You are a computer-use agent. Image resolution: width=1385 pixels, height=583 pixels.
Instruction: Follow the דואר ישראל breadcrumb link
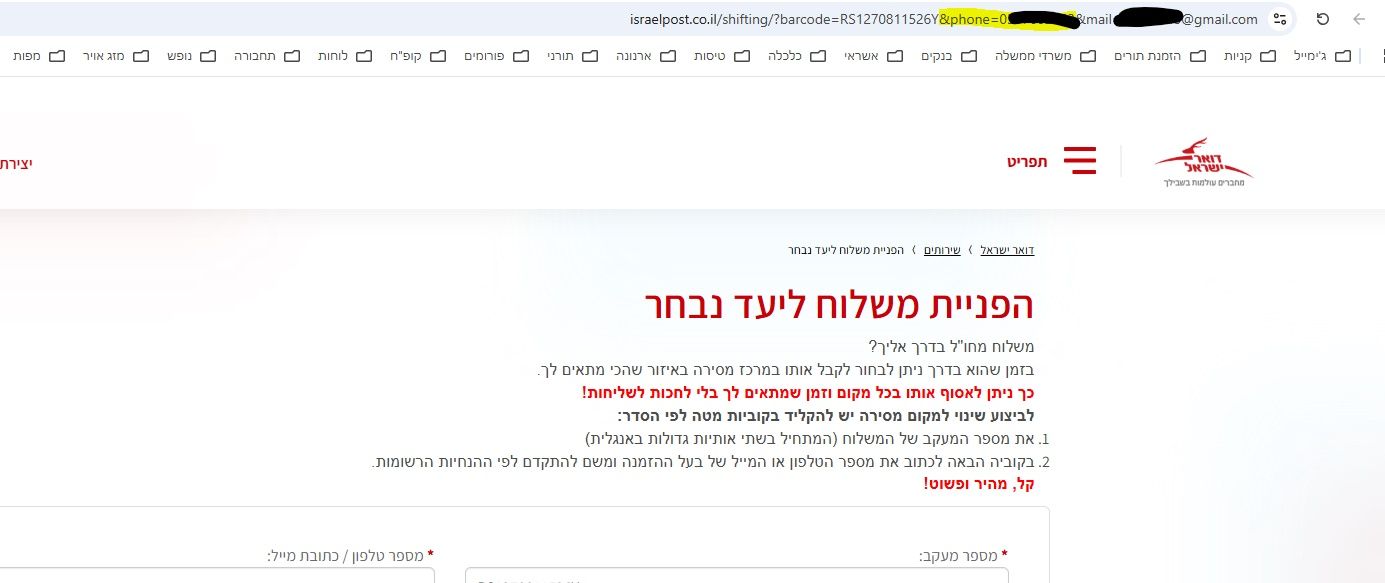(x=1006, y=249)
